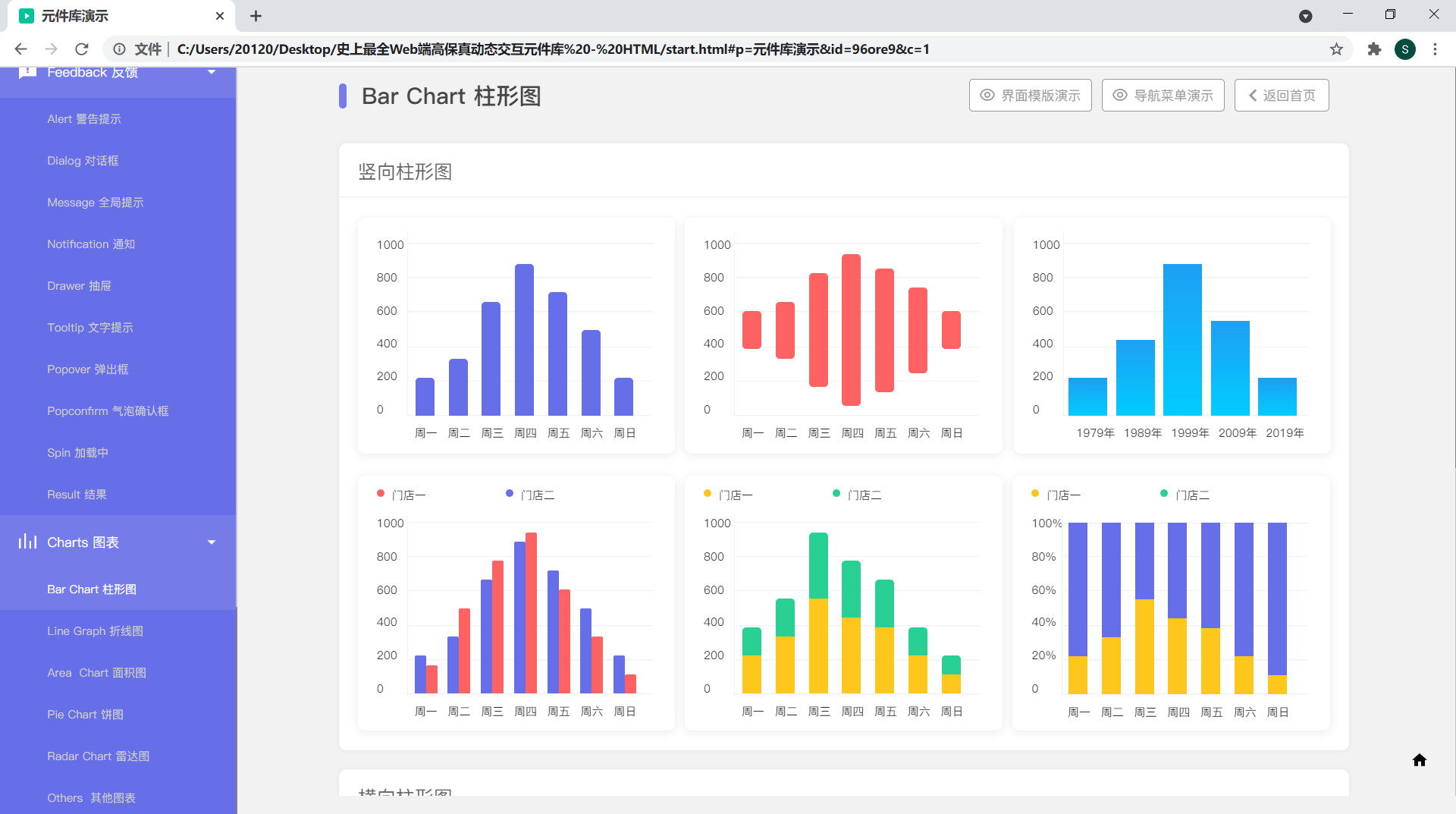The height and width of the screenshot is (814, 1456).
Task: Click the 界面模版演示 button
Action: [x=1030, y=96]
